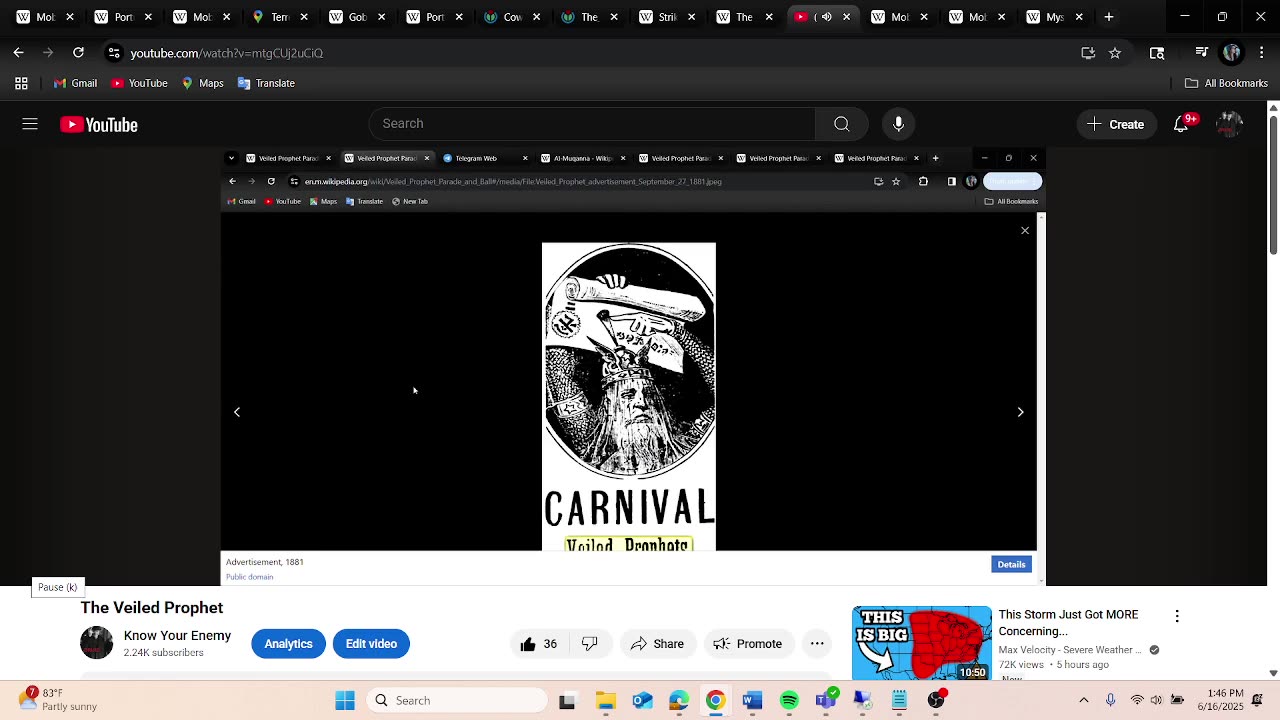The width and height of the screenshot is (1280, 720).
Task: Open Microsoft Word from taskbar
Action: pos(753,701)
